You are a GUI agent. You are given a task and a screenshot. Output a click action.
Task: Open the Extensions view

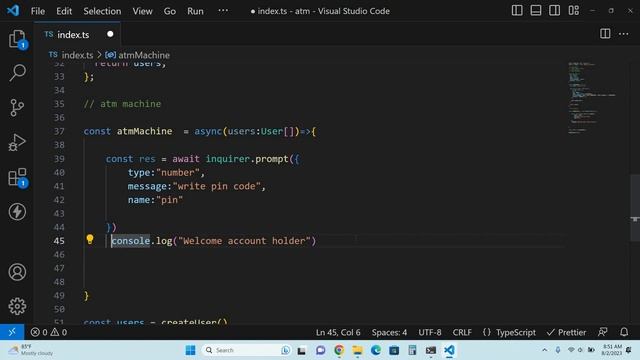coord(17,178)
